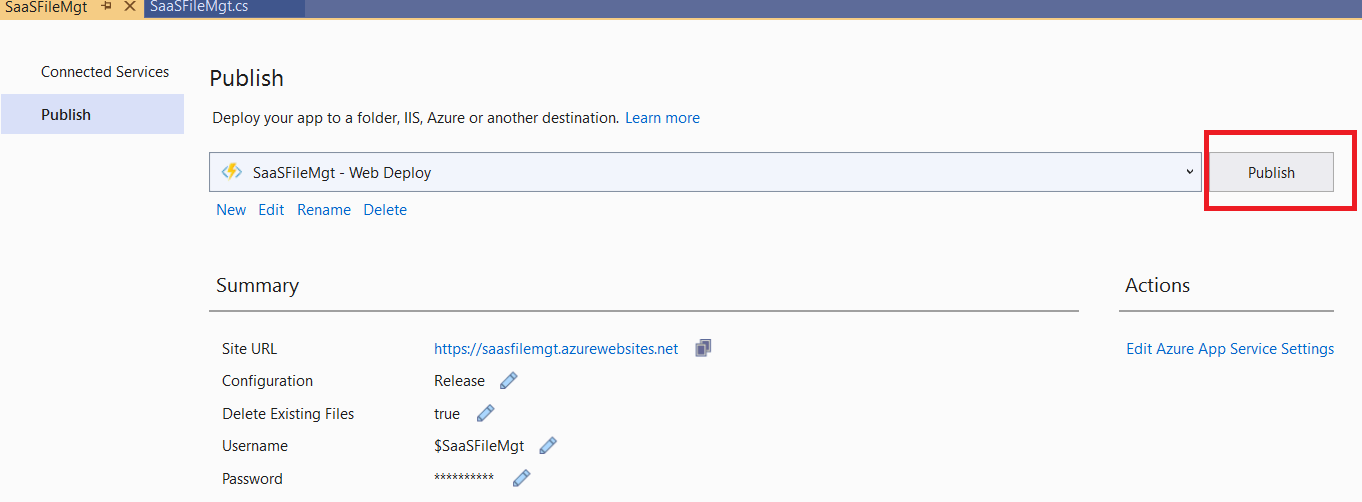Click pencil icon beside Delete Existing Files

tap(485, 413)
